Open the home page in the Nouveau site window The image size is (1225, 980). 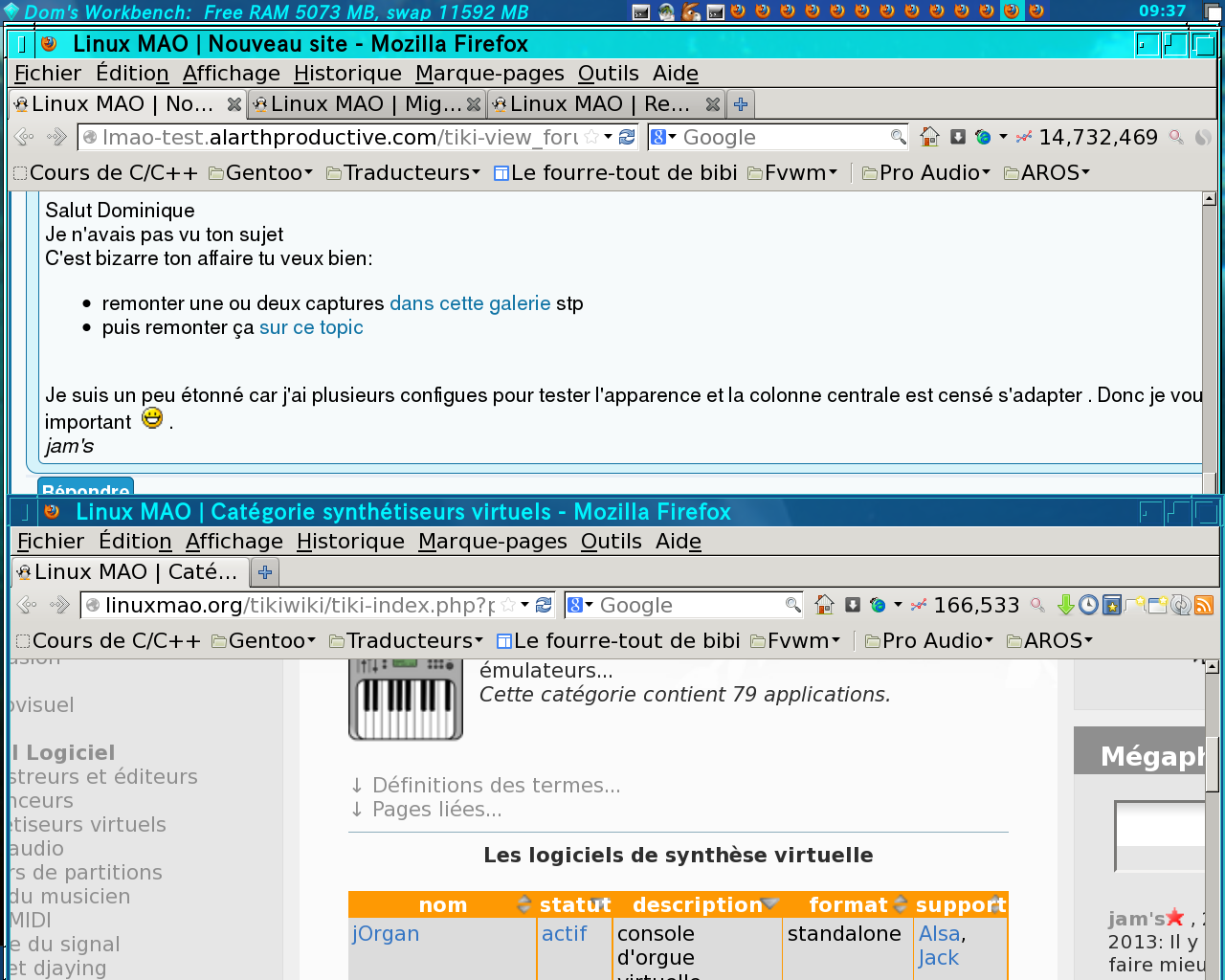click(x=929, y=138)
